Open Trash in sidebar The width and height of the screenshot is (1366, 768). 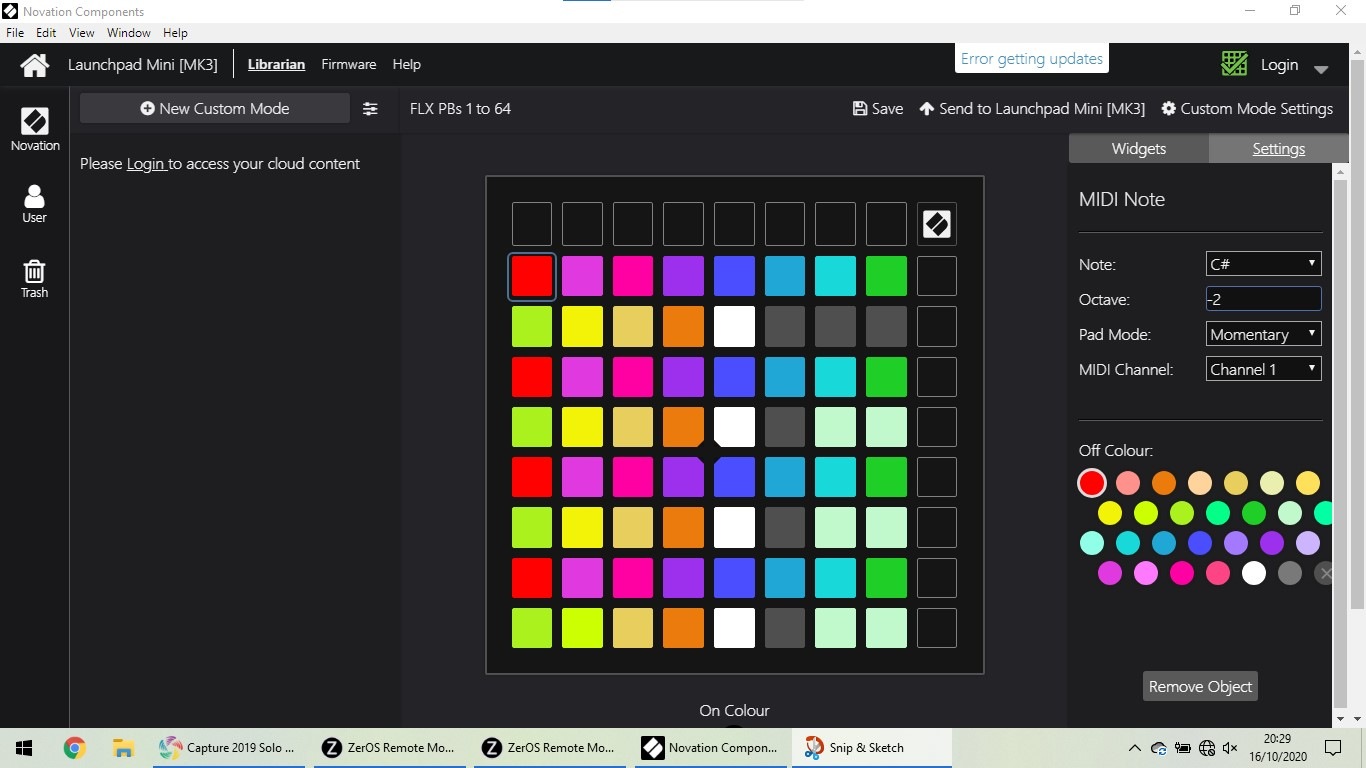pyautogui.click(x=35, y=279)
